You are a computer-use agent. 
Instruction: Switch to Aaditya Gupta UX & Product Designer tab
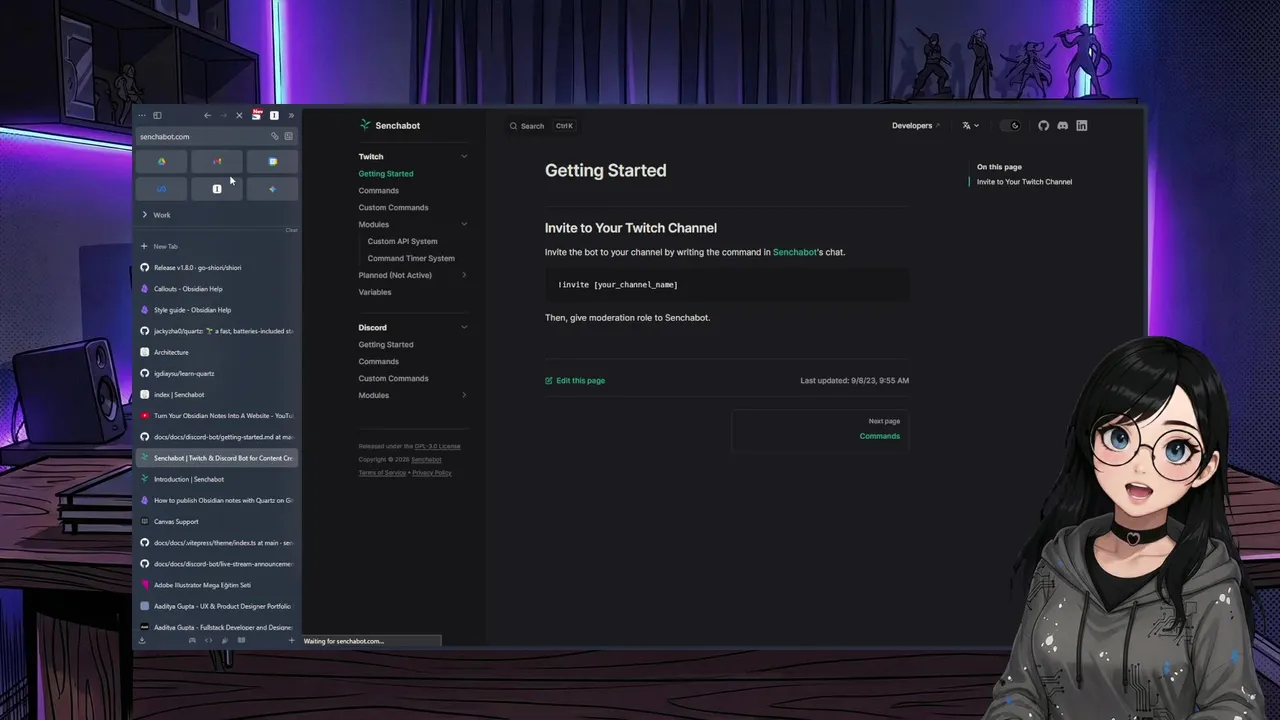tap(217, 606)
